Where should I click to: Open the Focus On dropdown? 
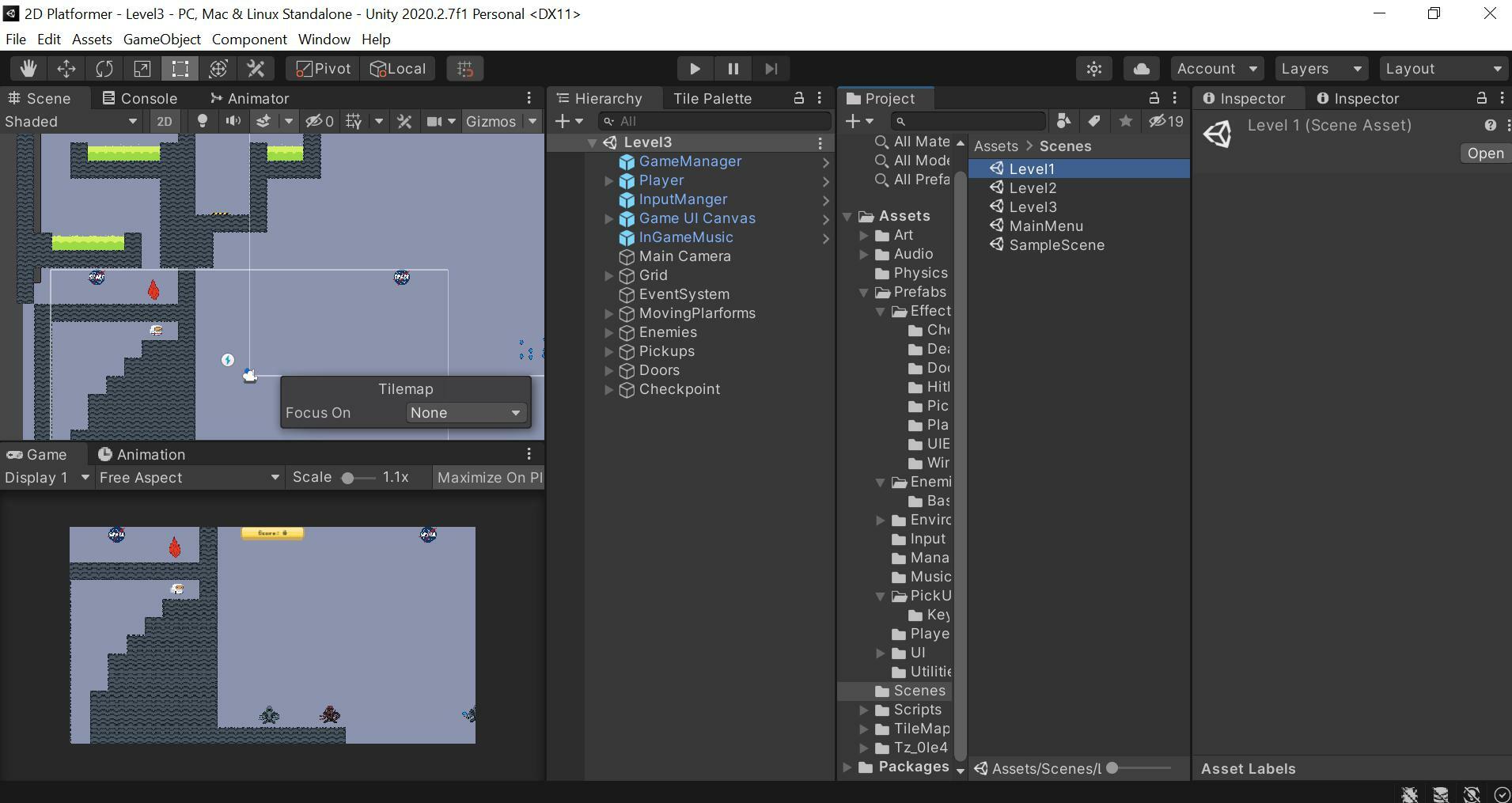tap(465, 413)
